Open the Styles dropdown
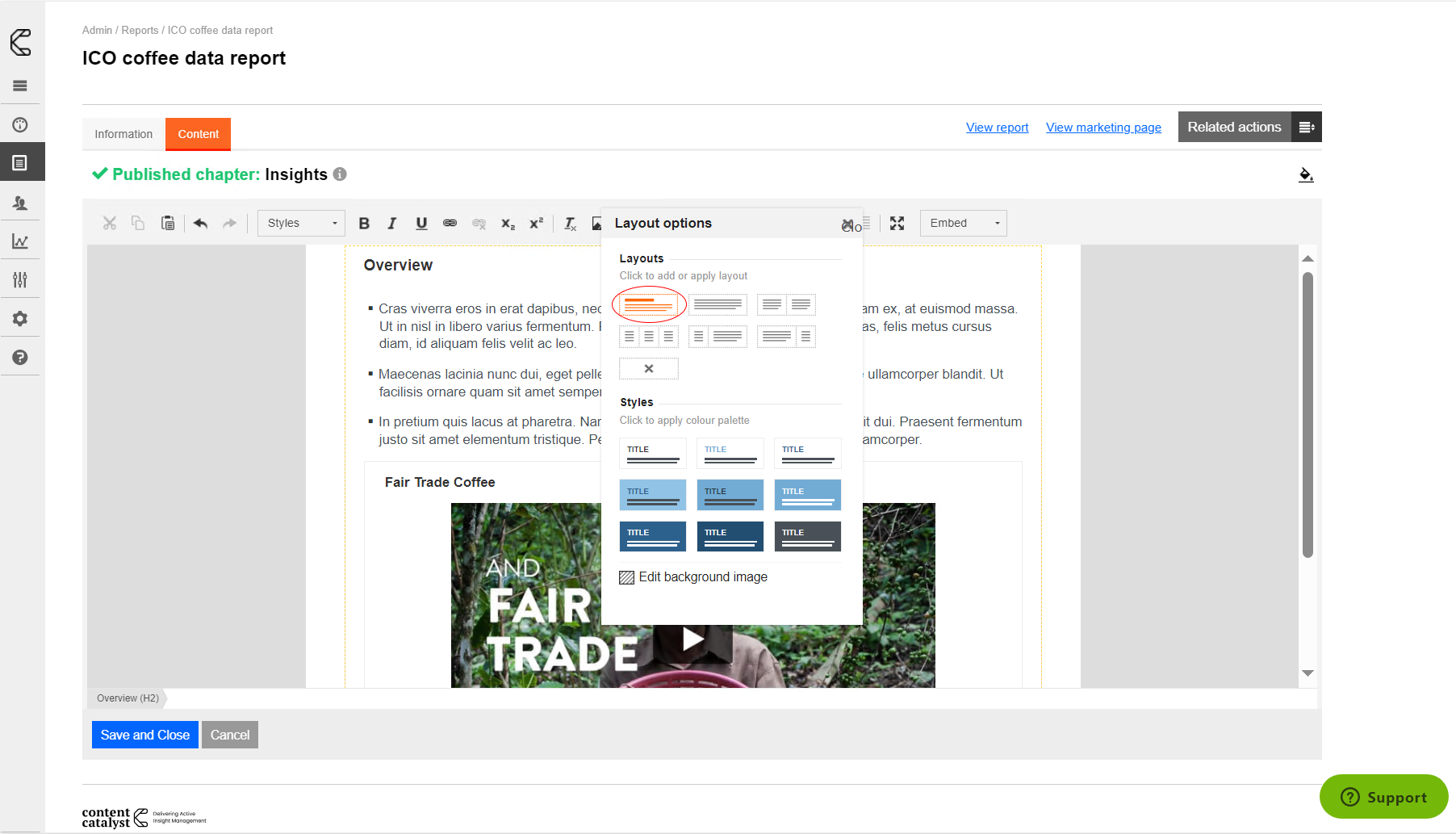The height and width of the screenshot is (834, 1456). (301, 224)
